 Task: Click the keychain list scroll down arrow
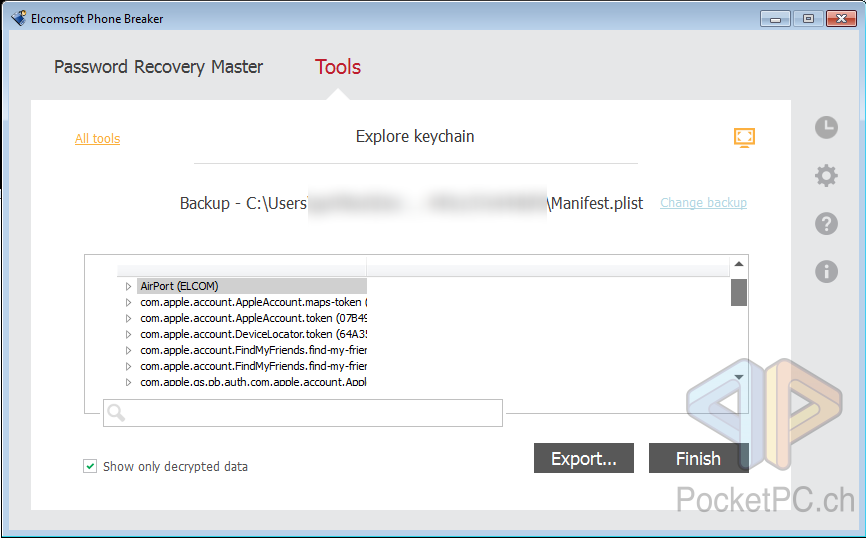pyautogui.click(x=738, y=377)
